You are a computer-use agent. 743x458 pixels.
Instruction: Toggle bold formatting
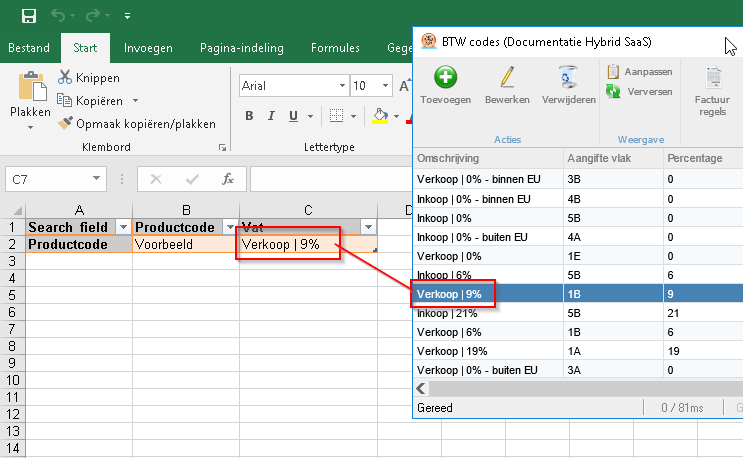[248, 116]
